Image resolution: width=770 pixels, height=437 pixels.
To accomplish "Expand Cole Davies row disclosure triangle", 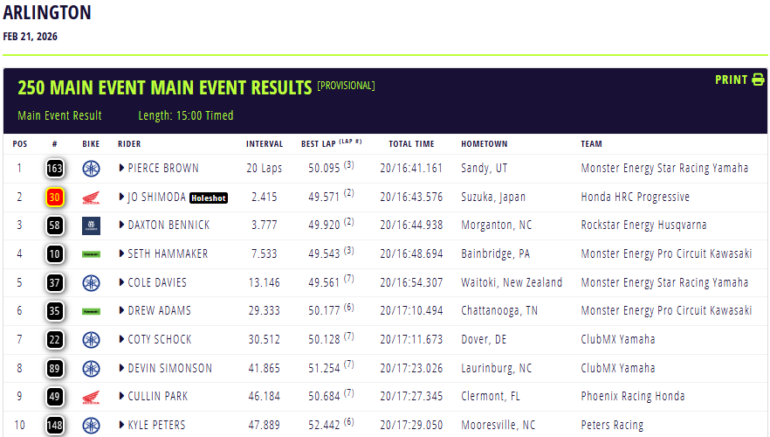I will click(122, 283).
